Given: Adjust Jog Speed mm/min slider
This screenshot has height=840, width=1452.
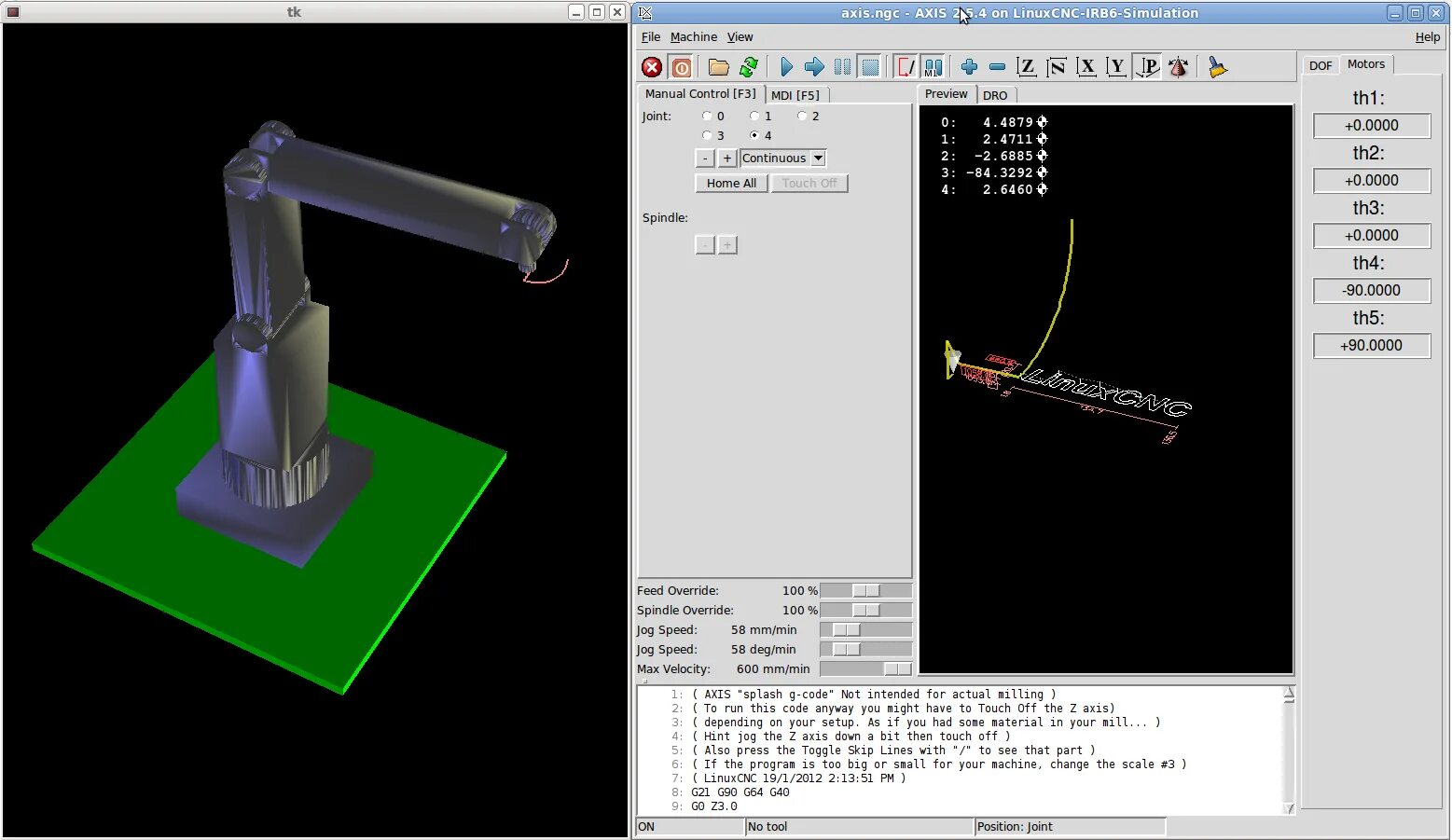Looking at the screenshot, I should tap(865, 630).
